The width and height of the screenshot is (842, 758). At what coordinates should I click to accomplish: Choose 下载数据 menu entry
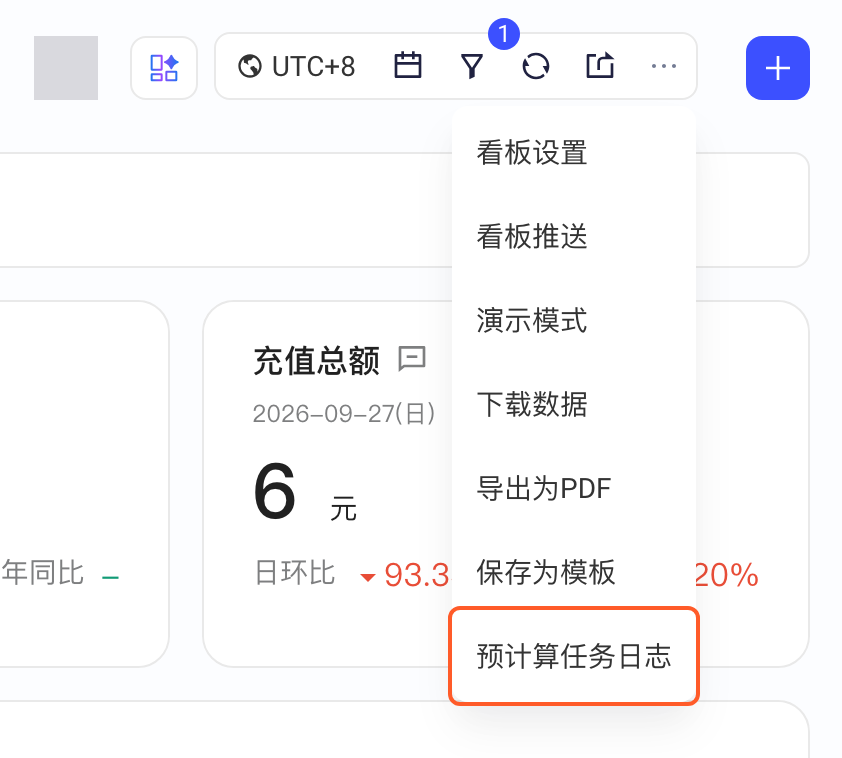574,404
